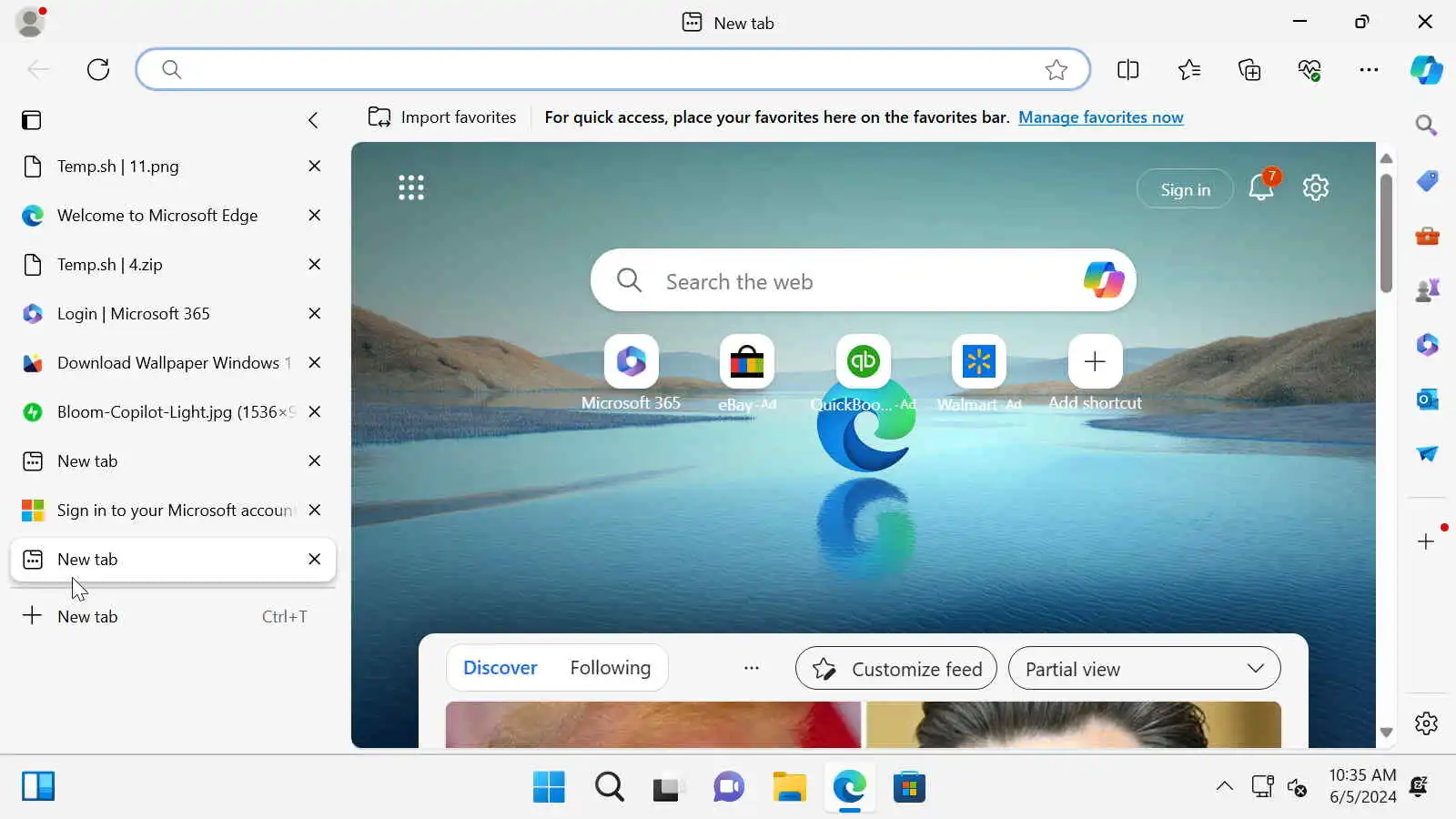Open the profile avatar menu
Screen dimensions: 1456x819
coord(31,22)
